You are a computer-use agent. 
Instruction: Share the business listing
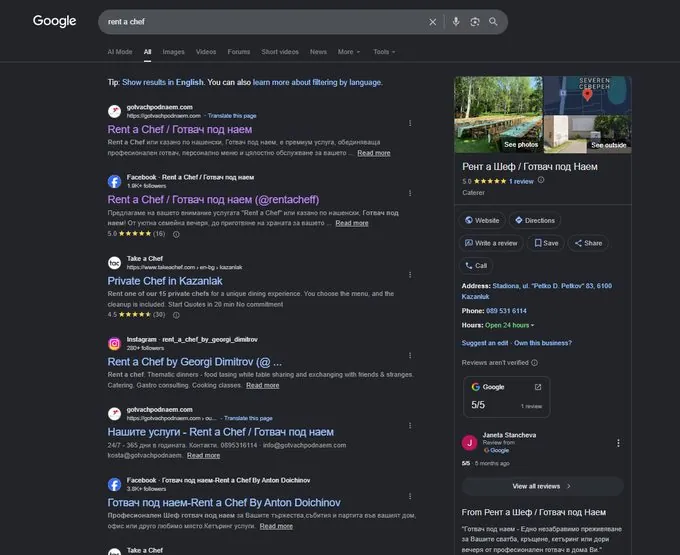[x=588, y=243]
